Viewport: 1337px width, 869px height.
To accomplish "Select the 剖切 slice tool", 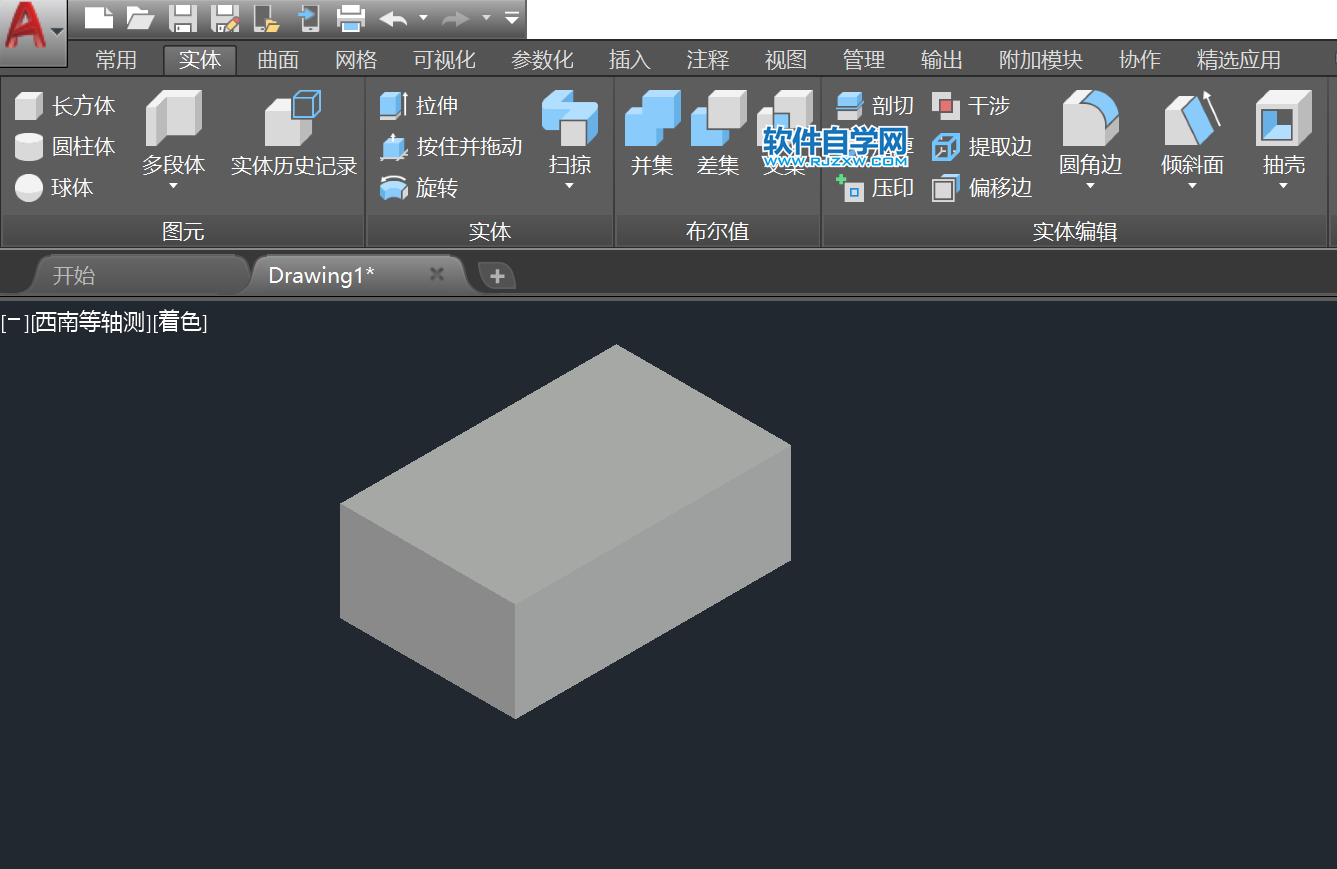I will (x=875, y=105).
